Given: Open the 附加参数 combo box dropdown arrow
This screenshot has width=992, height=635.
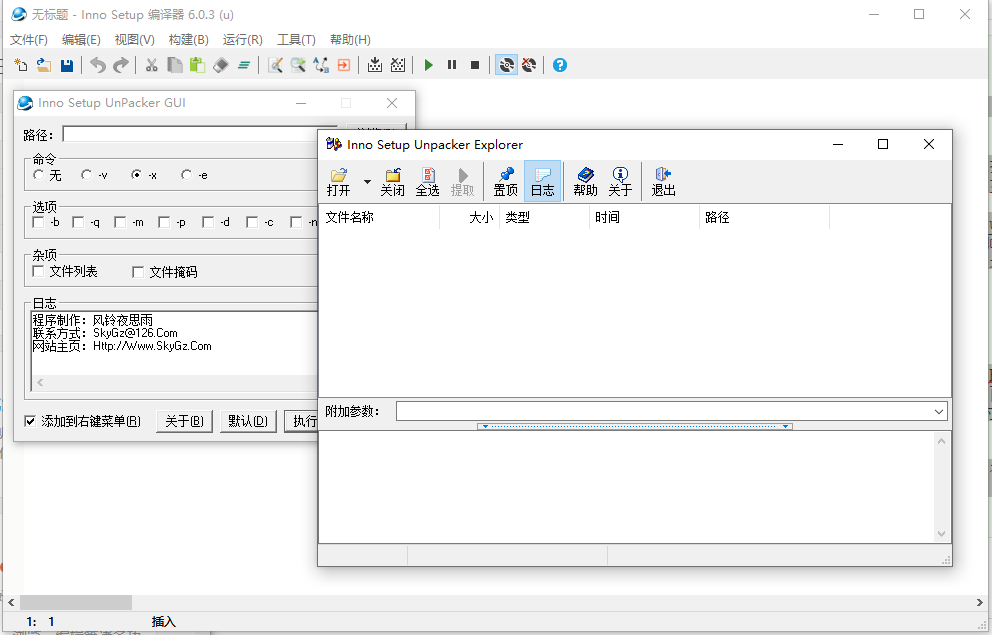Looking at the screenshot, I should 939,412.
